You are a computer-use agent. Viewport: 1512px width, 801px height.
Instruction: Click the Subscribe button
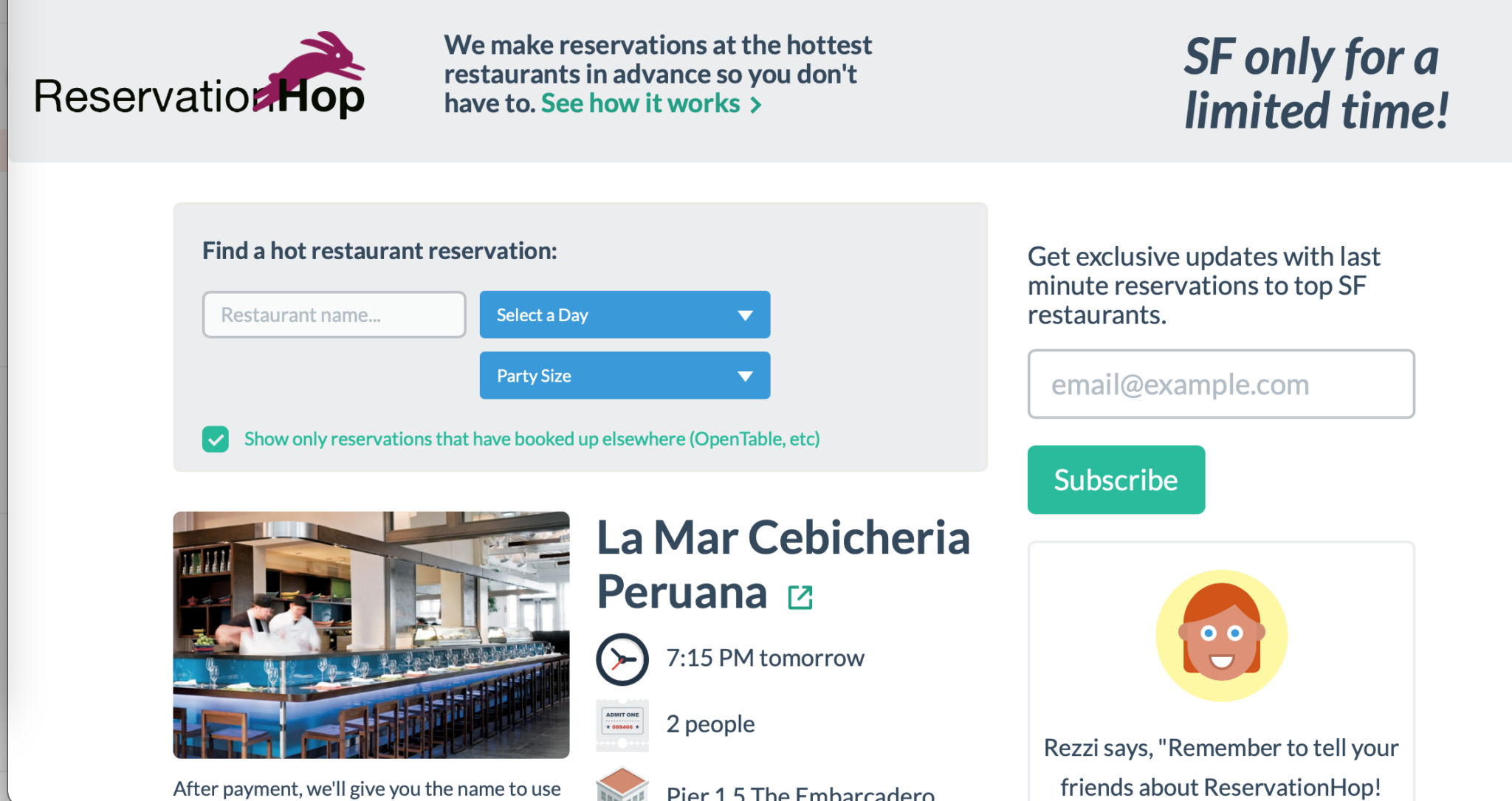click(x=1116, y=480)
